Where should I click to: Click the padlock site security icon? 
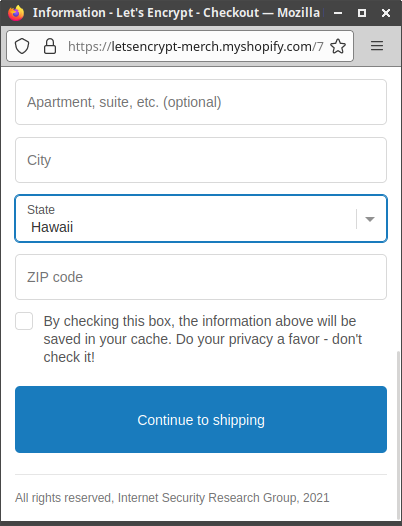pyautogui.click(x=50, y=46)
